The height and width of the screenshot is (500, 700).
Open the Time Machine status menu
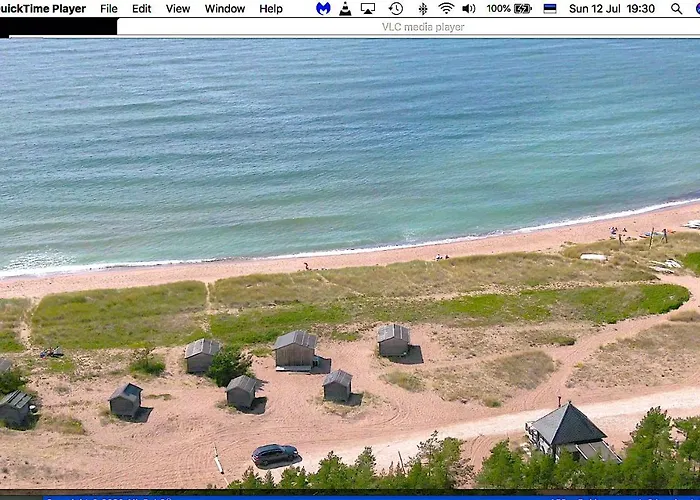pyautogui.click(x=396, y=9)
